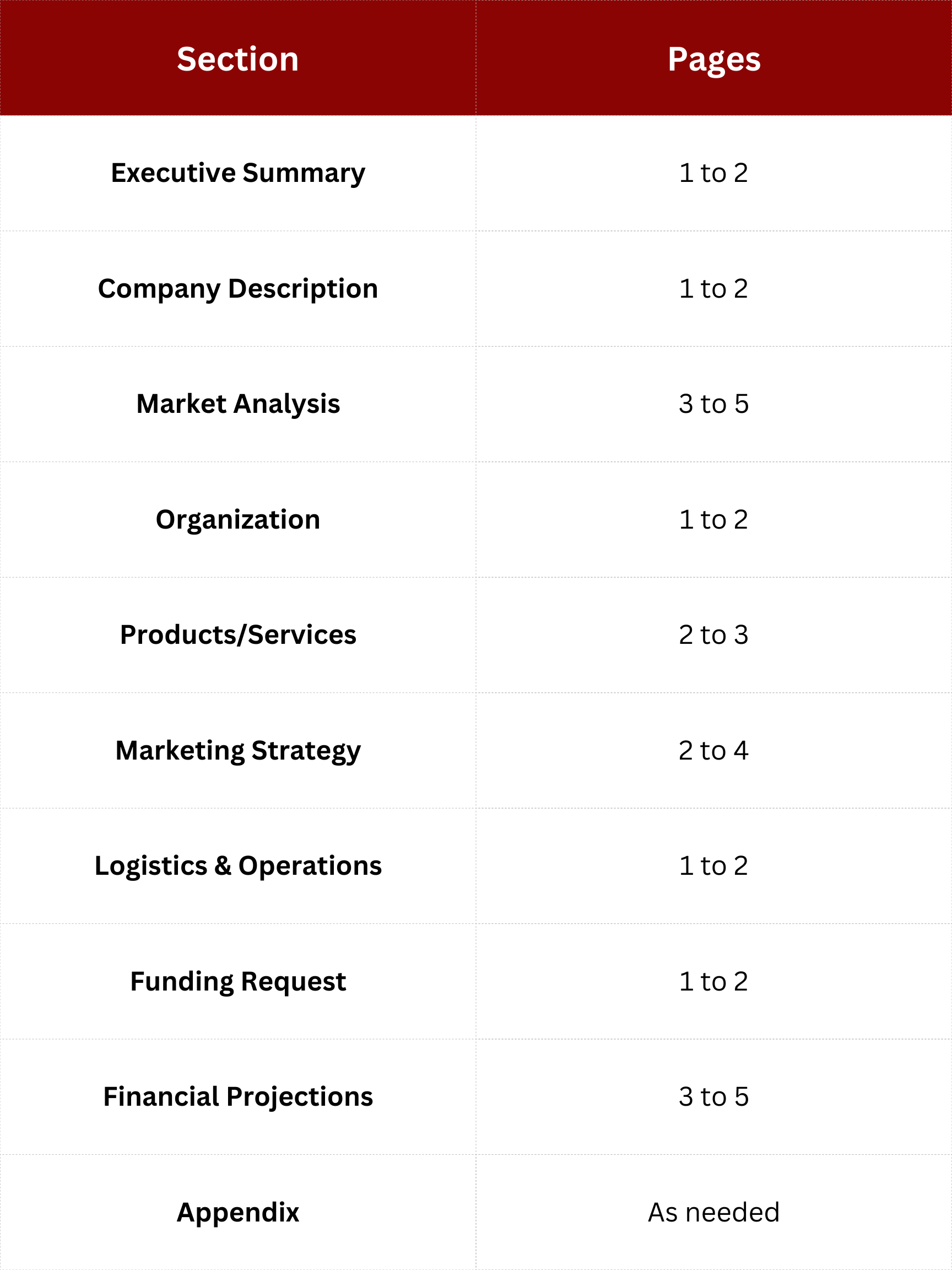Click the page count for Executive Summary
952x1270 pixels.
pyautogui.click(x=713, y=173)
